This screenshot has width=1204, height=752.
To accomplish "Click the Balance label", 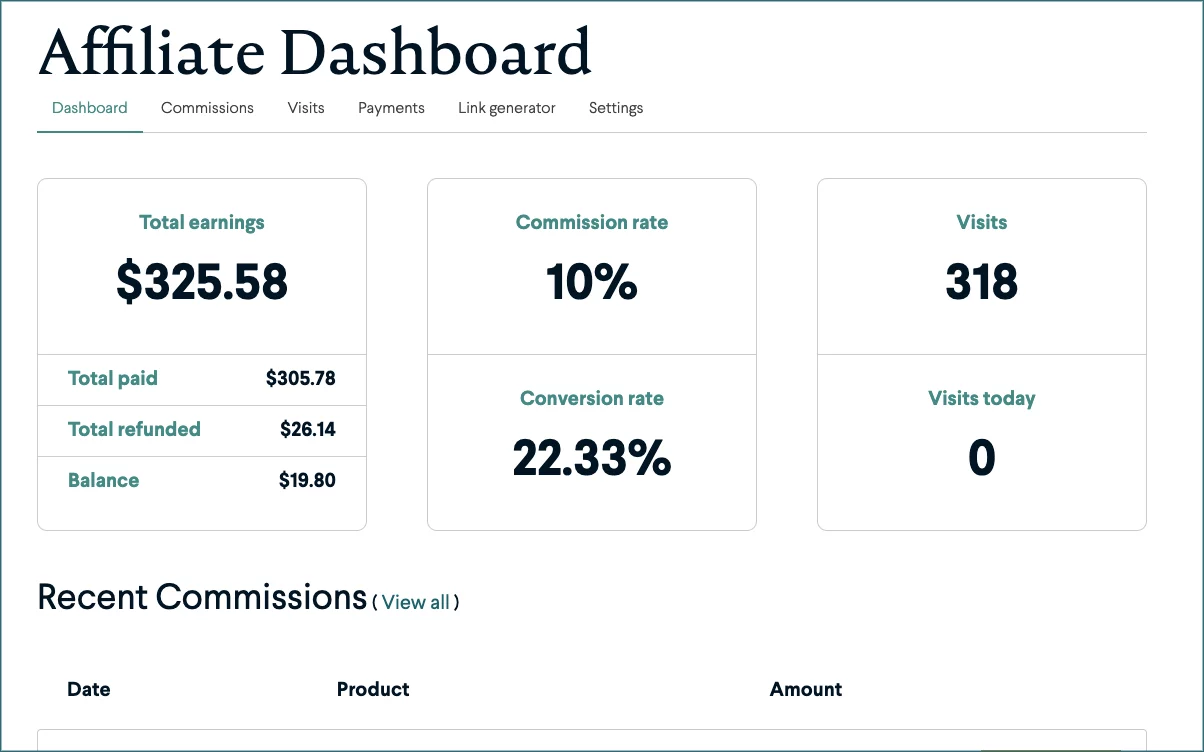I will (x=103, y=480).
